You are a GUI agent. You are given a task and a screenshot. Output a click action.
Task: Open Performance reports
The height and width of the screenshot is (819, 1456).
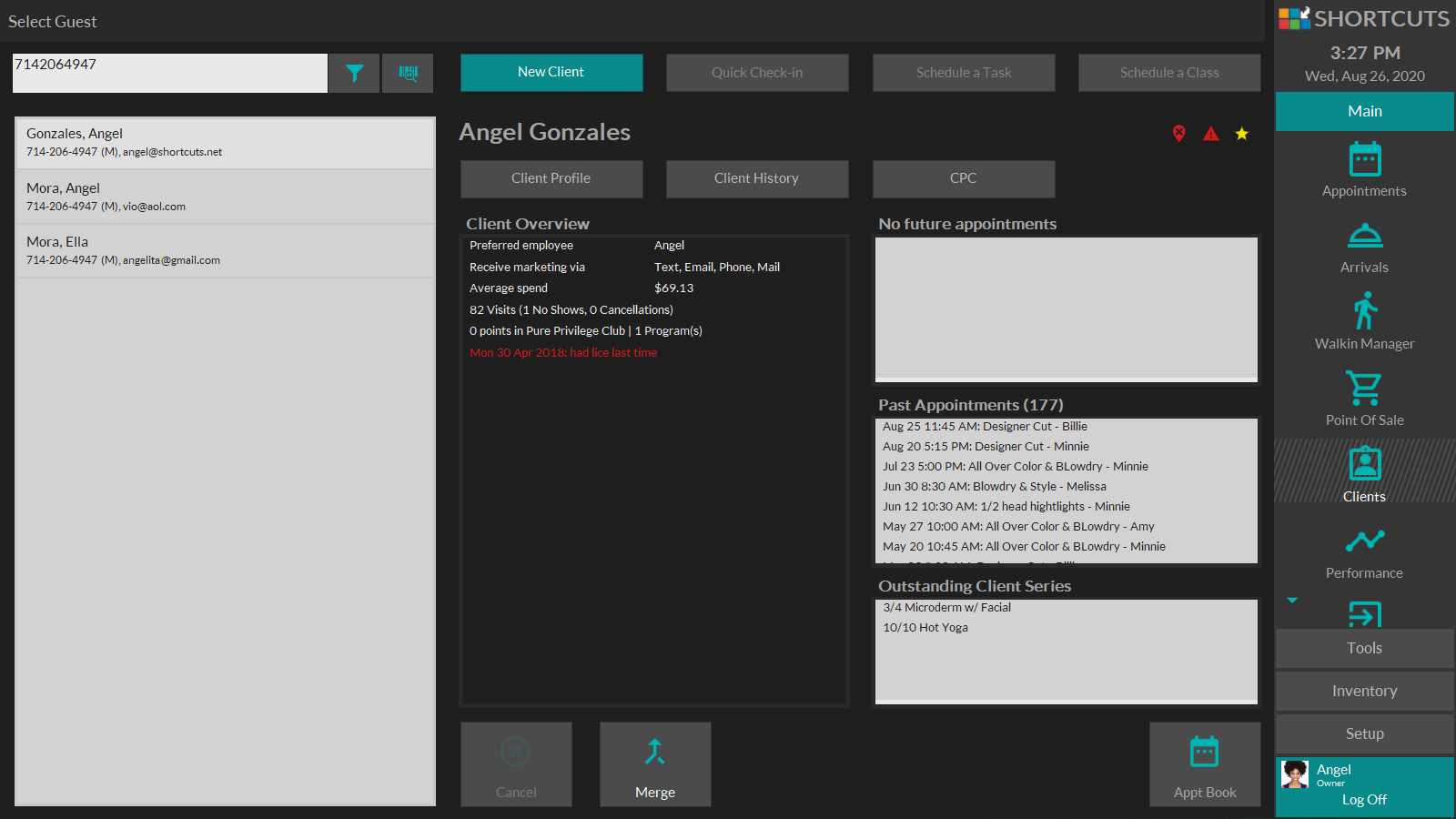click(x=1364, y=552)
